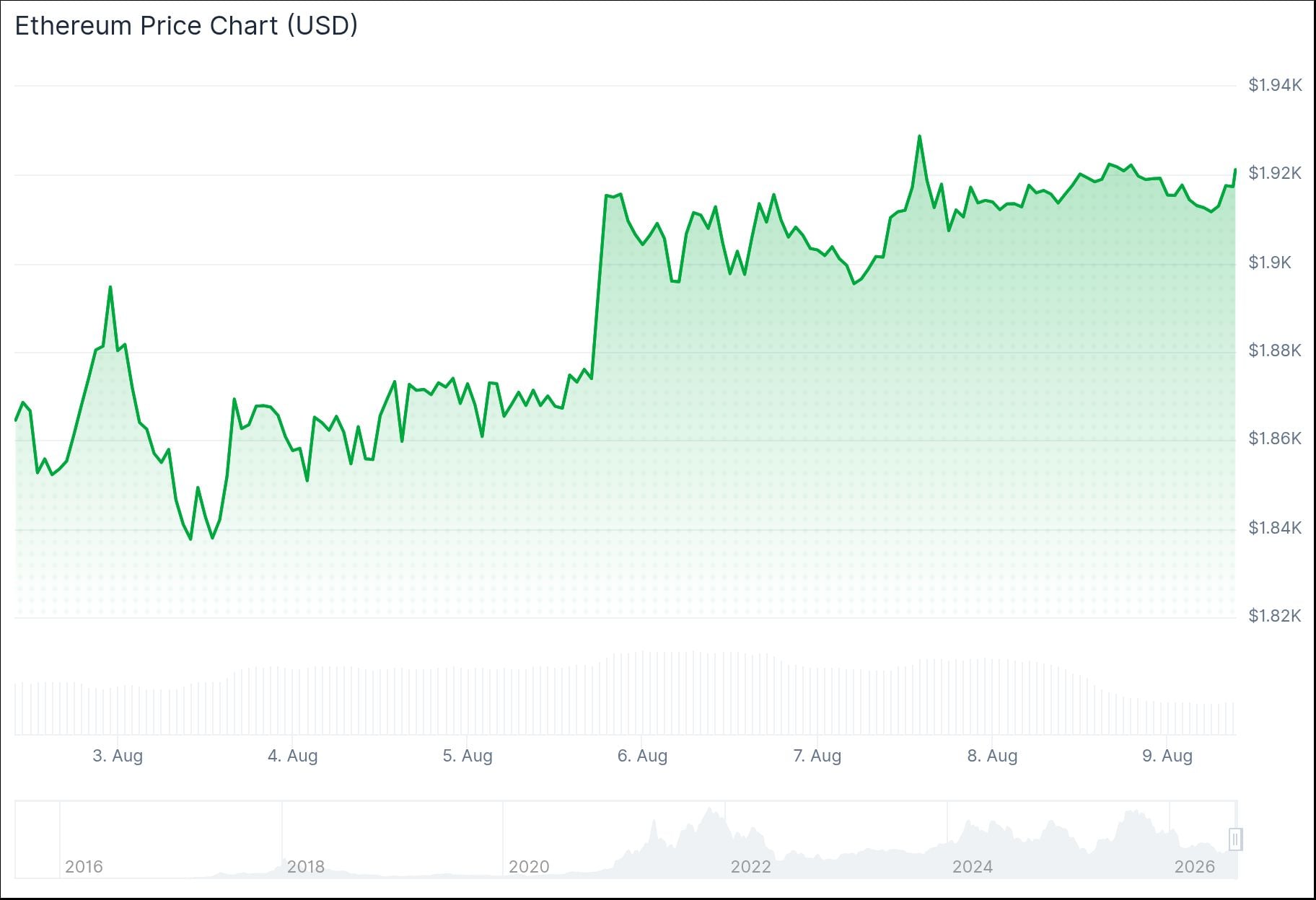Click the 7. Aug date label

click(x=817, y=756)
